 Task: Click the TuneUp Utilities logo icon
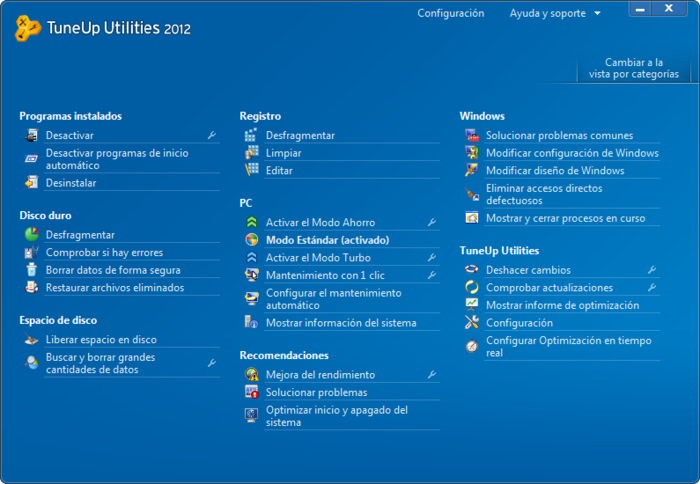27,28
